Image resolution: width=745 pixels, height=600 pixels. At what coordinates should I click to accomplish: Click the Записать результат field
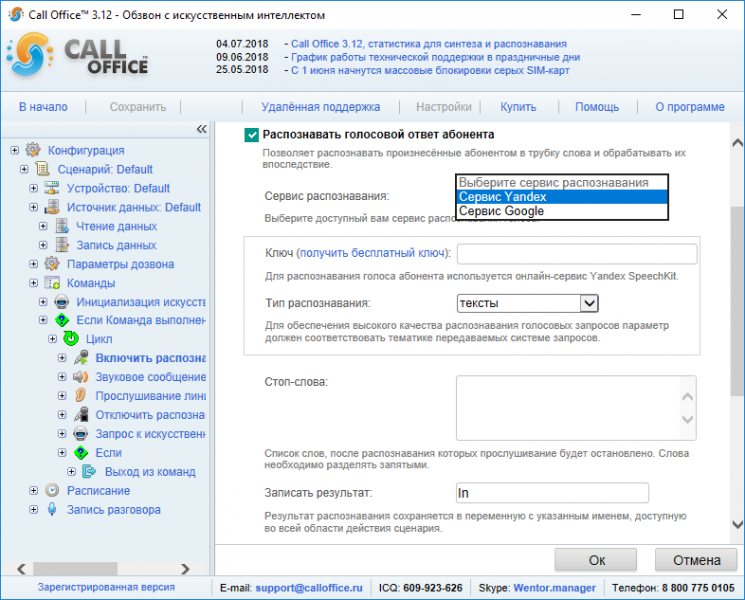coord(552,493)
